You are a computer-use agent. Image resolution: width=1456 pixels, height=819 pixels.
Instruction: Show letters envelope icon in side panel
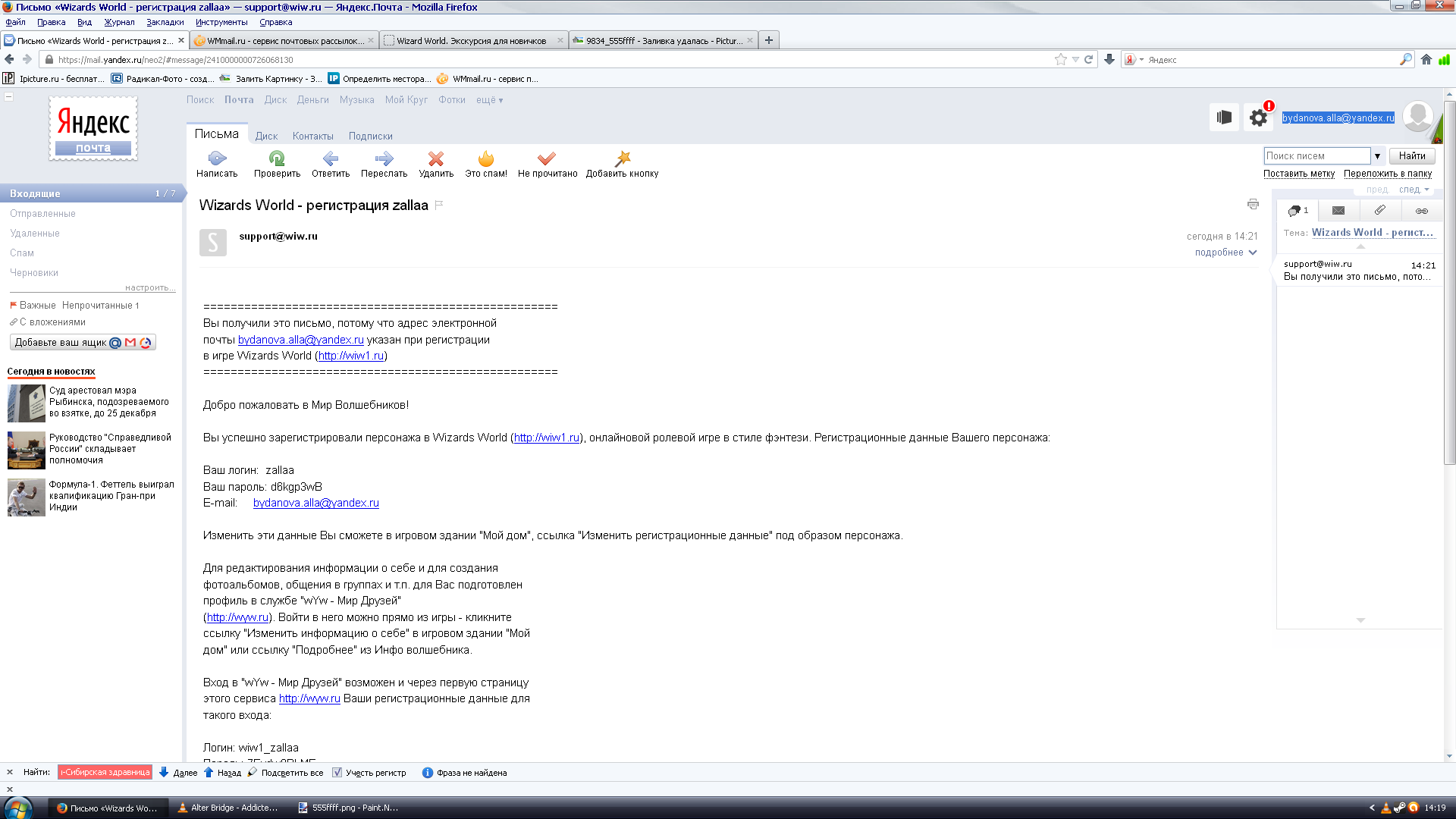pyautogui.click(x=1338, y=211)
